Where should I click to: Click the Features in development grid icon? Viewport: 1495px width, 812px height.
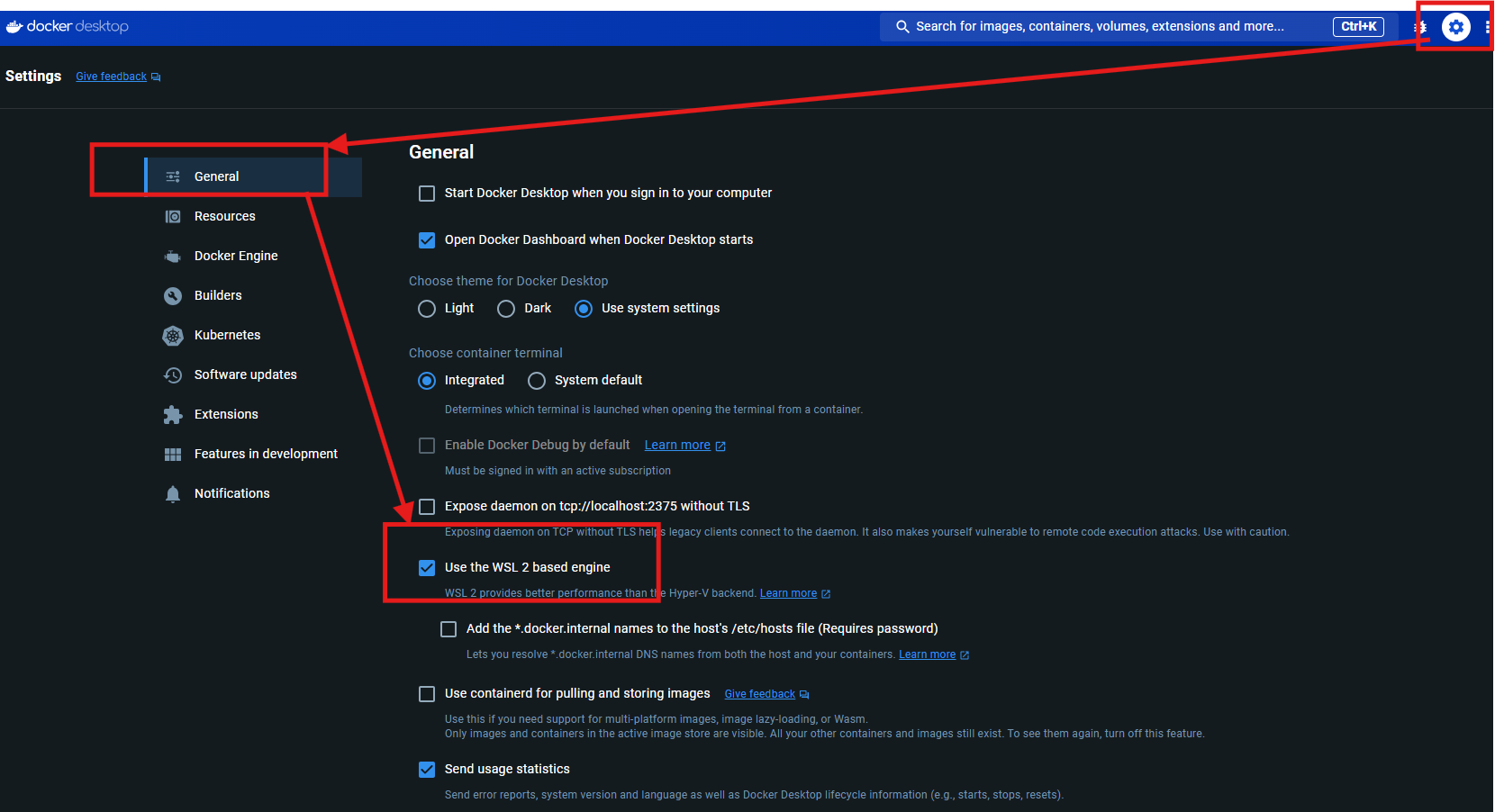click(173, 455)
